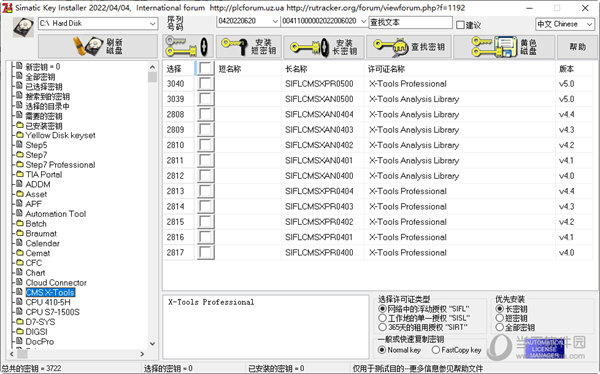Toggle the 建议 checkbox
The width and height of the screenshot is (600, 374).
pyautogui.click(x=460, y=25)
